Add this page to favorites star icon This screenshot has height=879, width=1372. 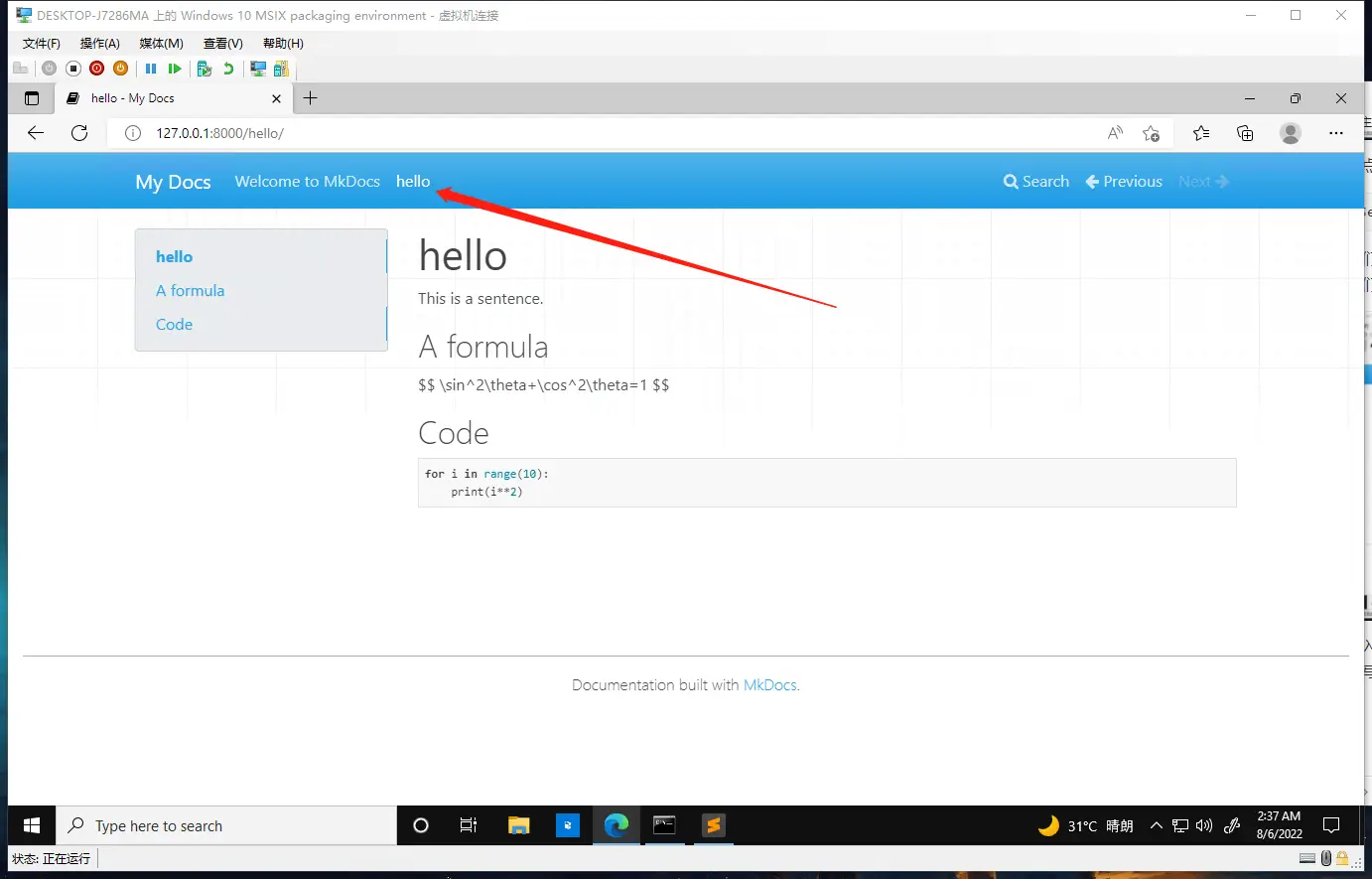(x=1151, y=133)
